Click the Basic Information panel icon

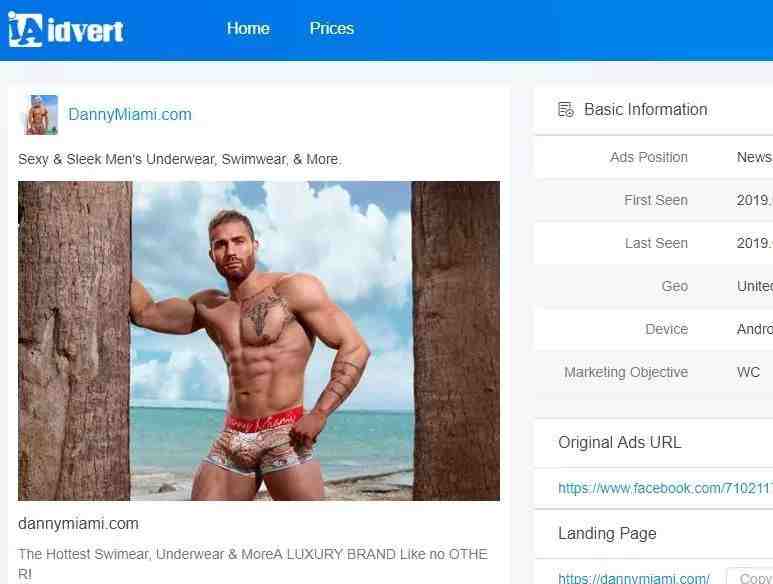pyautogui.click(x=566, y=109)
